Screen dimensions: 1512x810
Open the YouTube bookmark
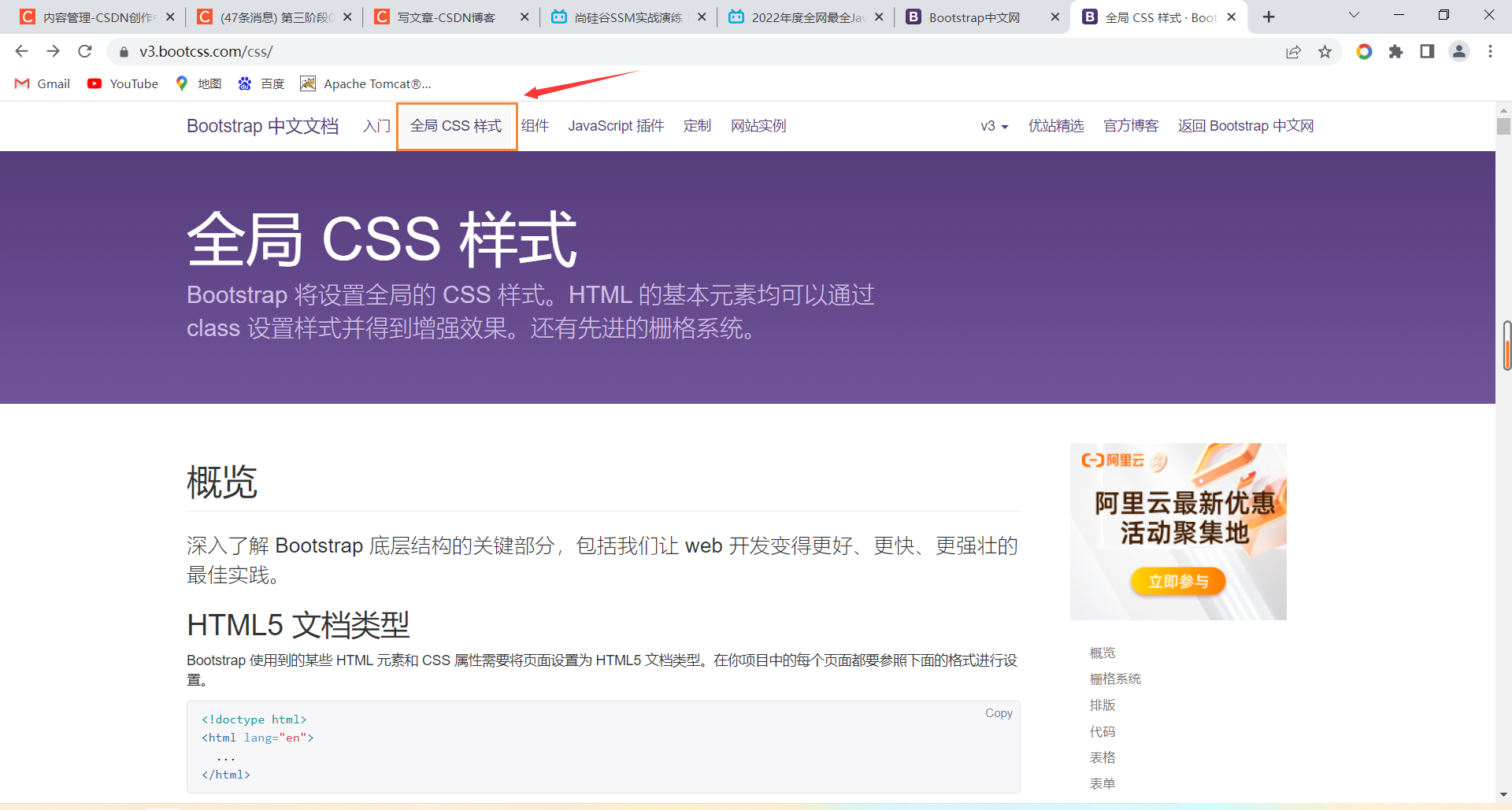123,83
